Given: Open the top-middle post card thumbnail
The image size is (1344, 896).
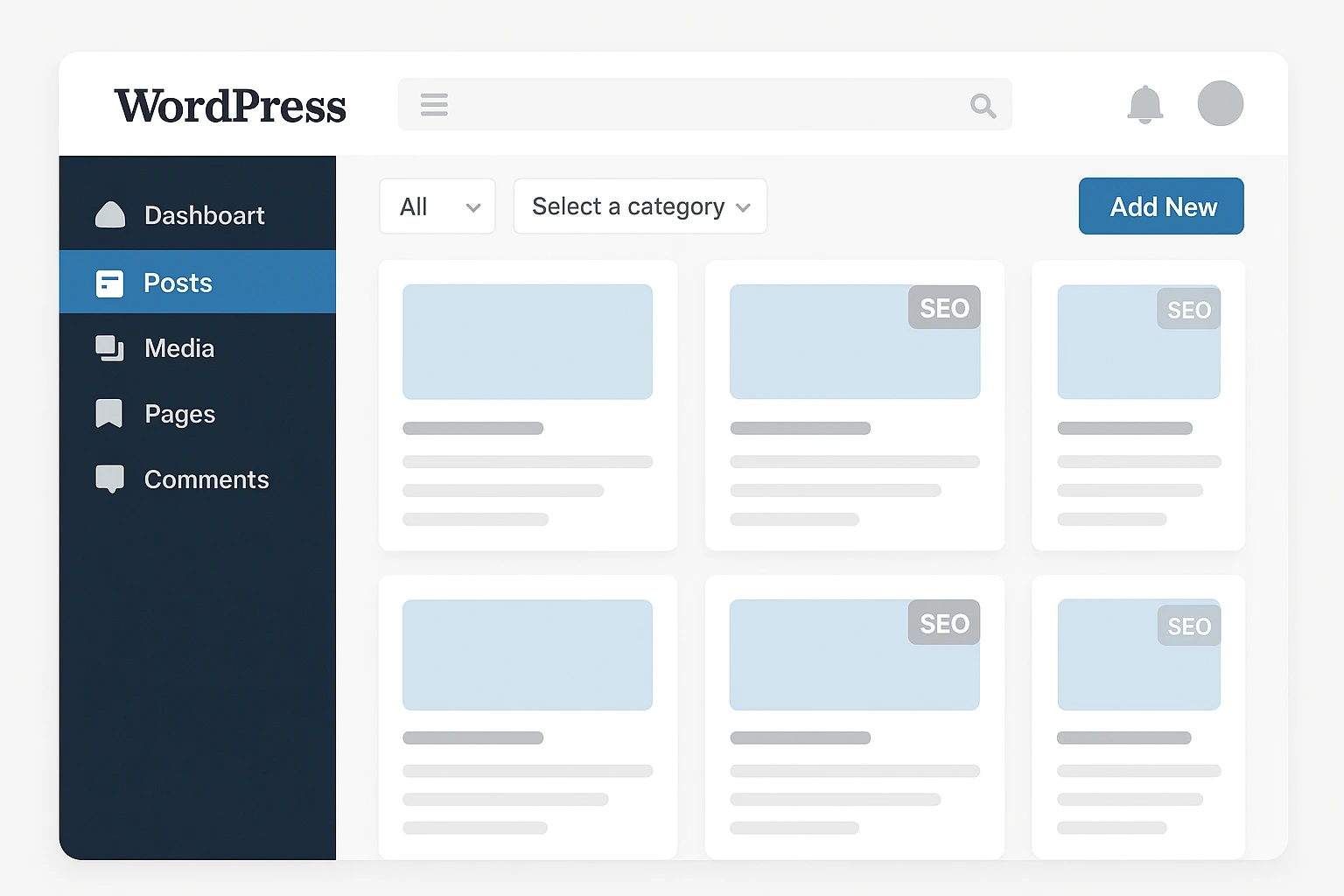Looking at the screenshot, I should coord(855,341).
